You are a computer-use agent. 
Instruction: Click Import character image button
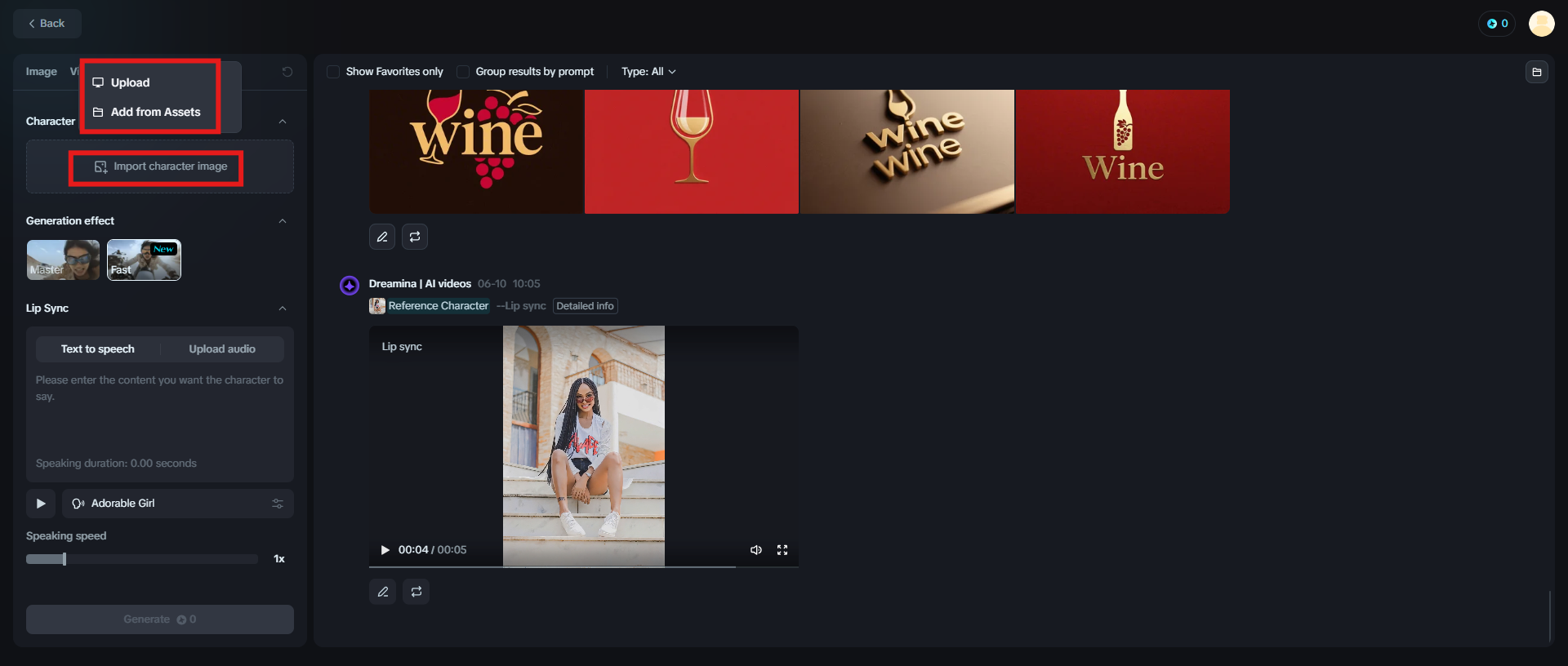click(161, 166)
